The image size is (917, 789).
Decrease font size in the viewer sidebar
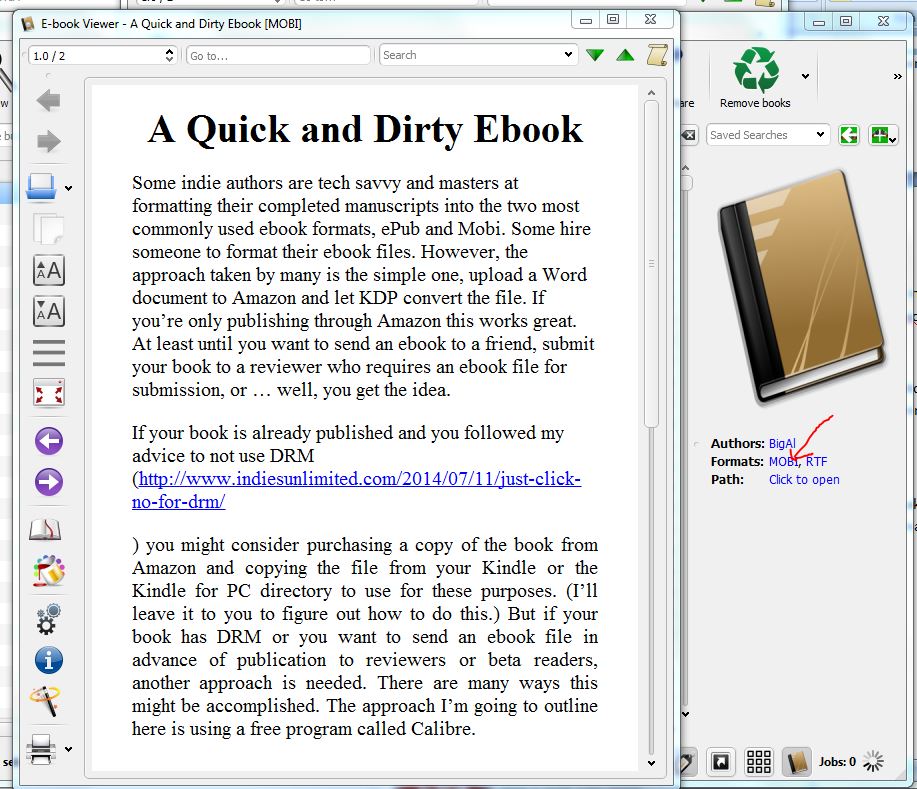click(x=48, y=311)
